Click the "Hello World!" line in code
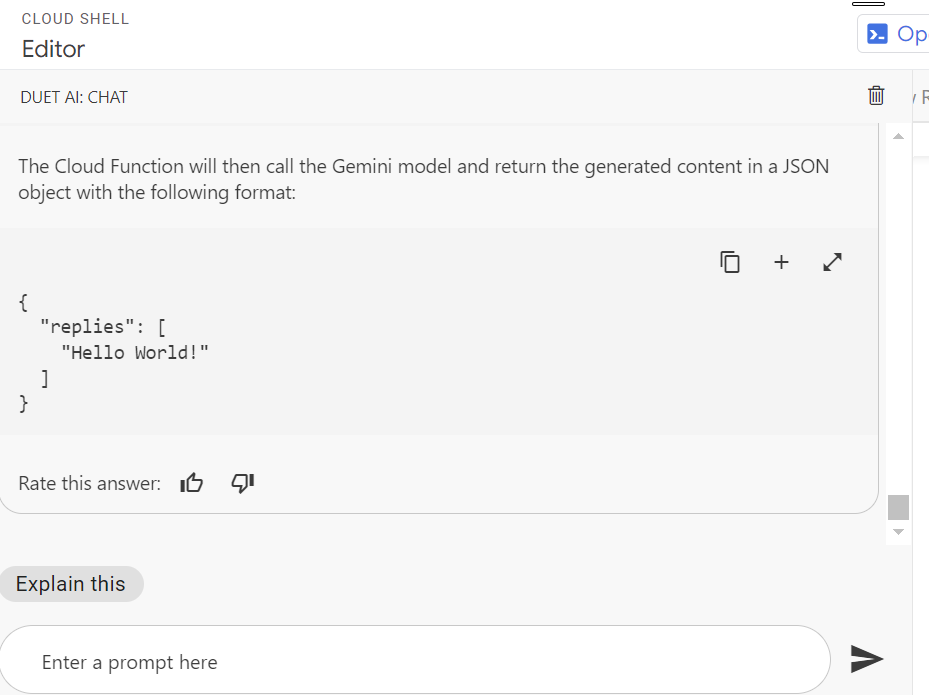Viewport: 929px width, 695px height. (x=135, y=352)
